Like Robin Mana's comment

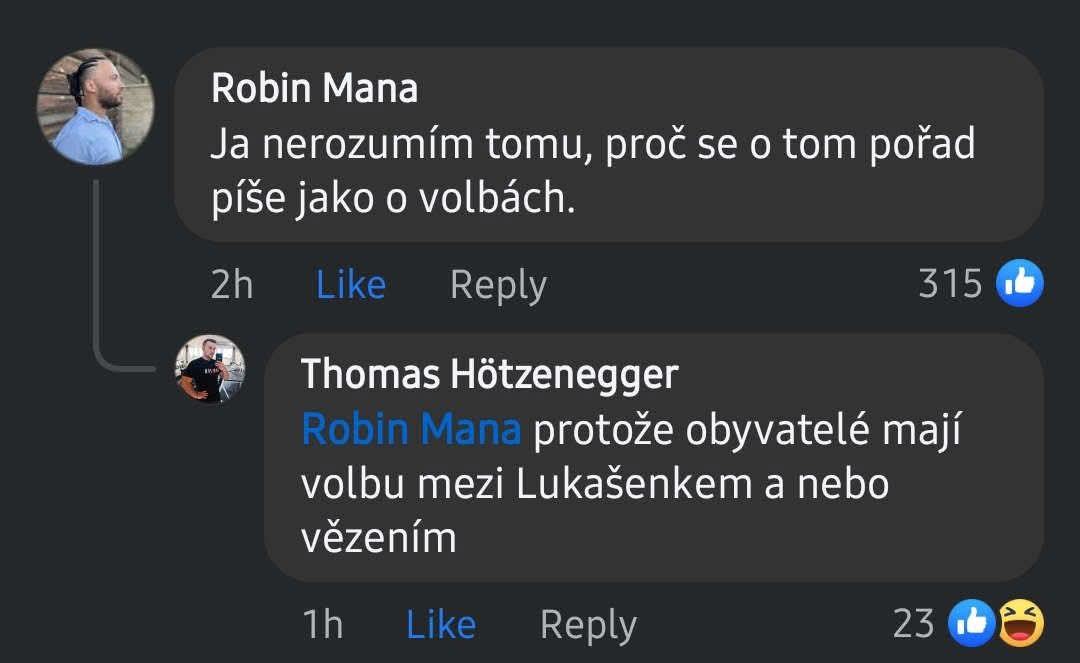[350, 285]
